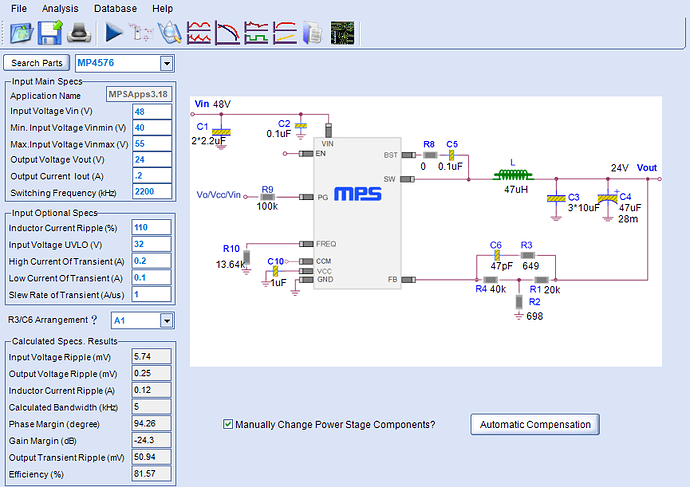Click the R2 value 698 label

coord(535,316)
